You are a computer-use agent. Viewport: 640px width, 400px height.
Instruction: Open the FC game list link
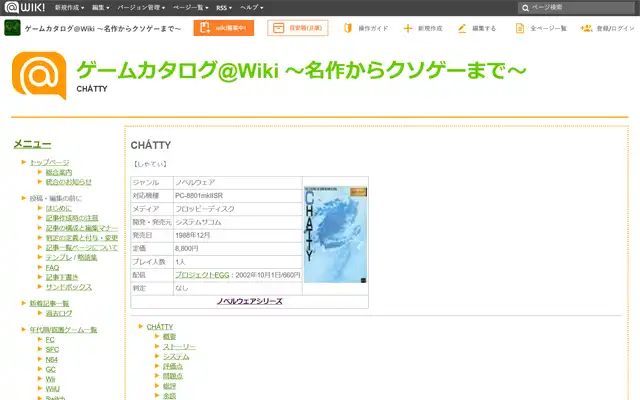point(50,340)
